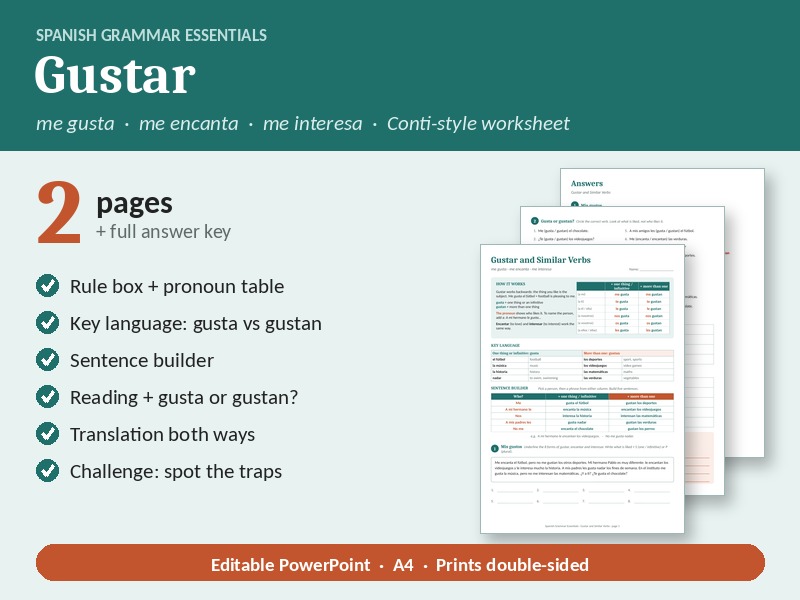Click the subtitle text 'me gusta'

(x=75, y=123)
